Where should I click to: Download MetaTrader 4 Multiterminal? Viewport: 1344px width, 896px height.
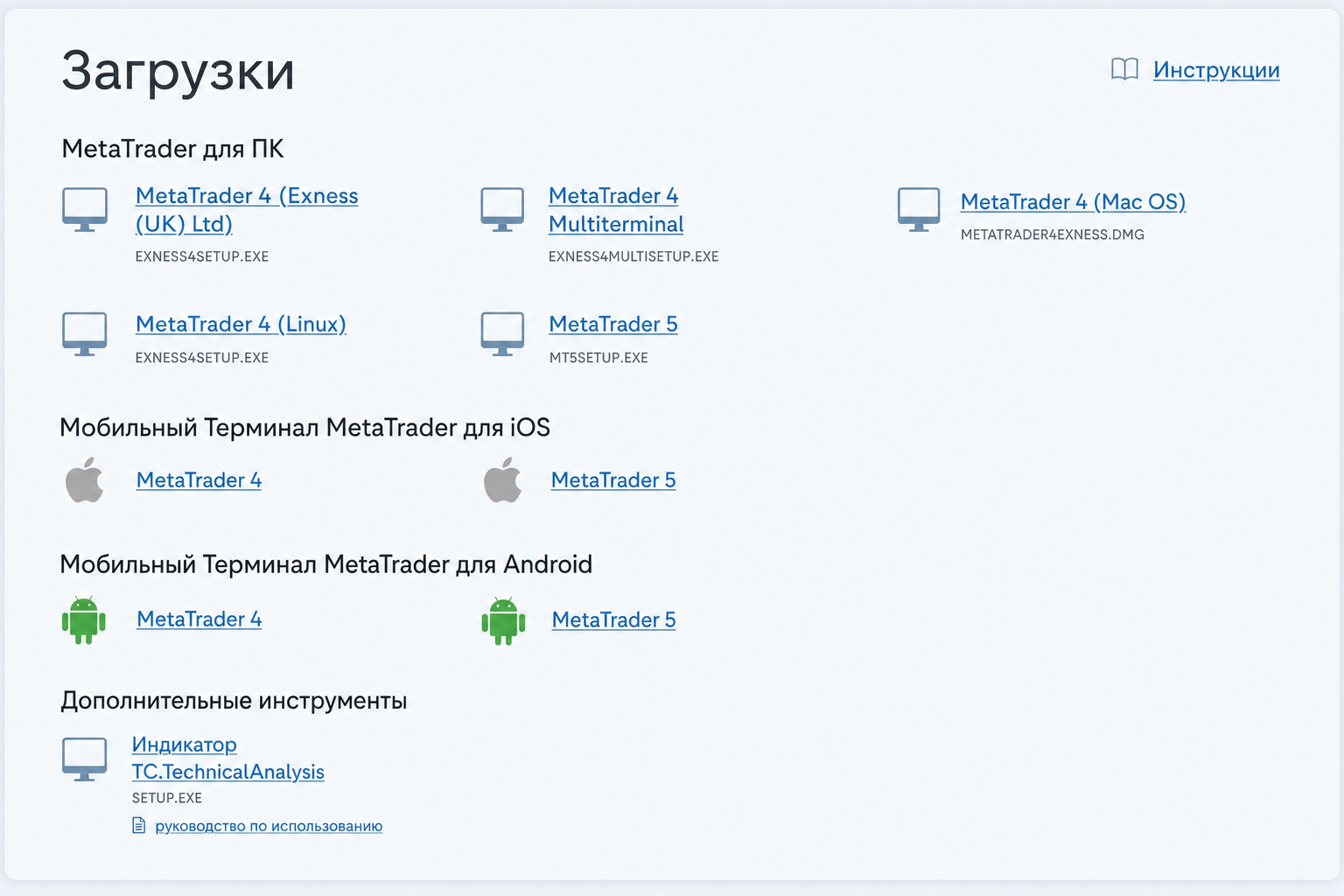[x=616, y=210]
